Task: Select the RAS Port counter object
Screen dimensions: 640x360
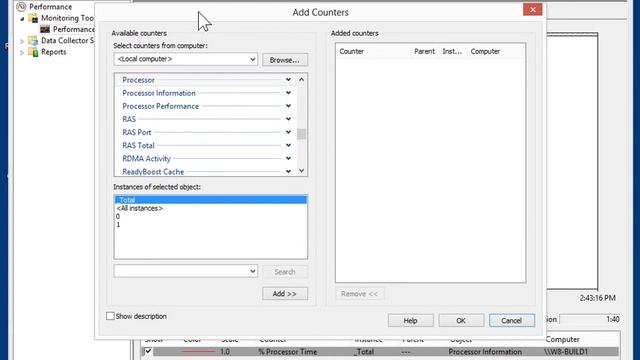Action: [x=137, y=132]
